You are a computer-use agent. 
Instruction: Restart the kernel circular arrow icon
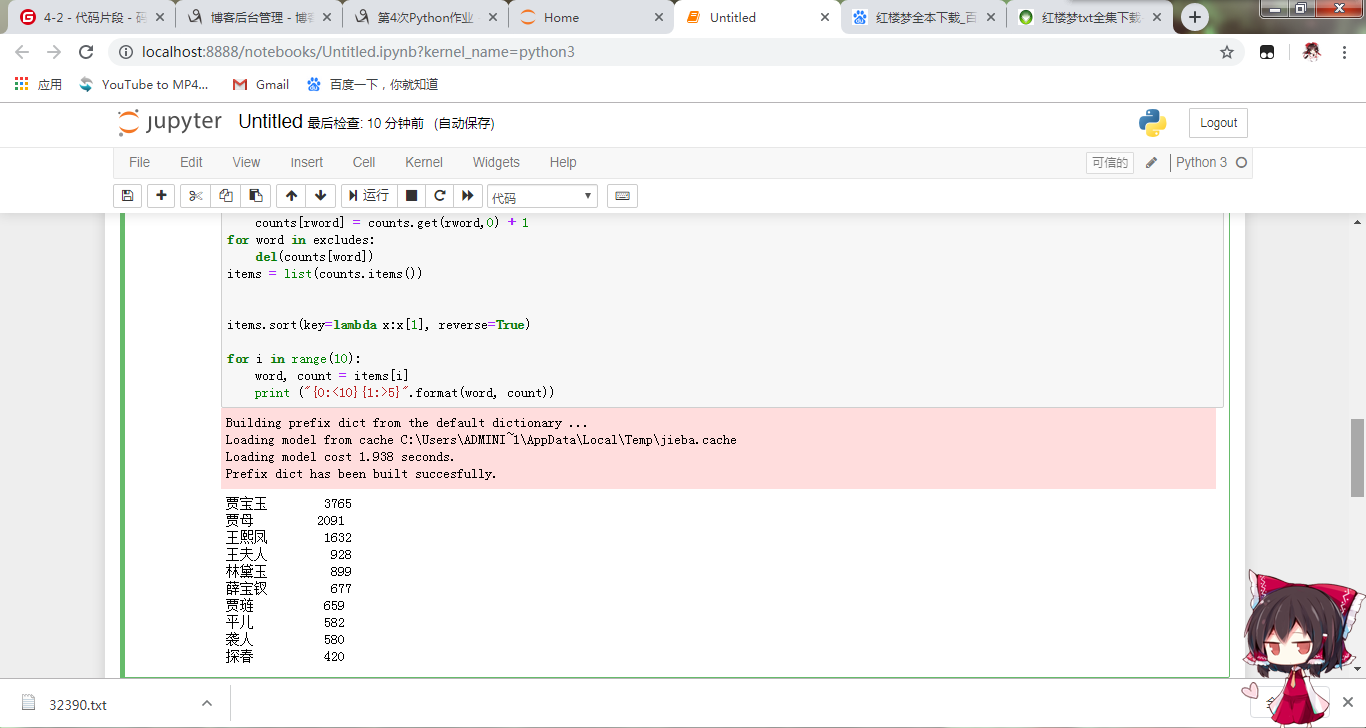click(439, 196)
